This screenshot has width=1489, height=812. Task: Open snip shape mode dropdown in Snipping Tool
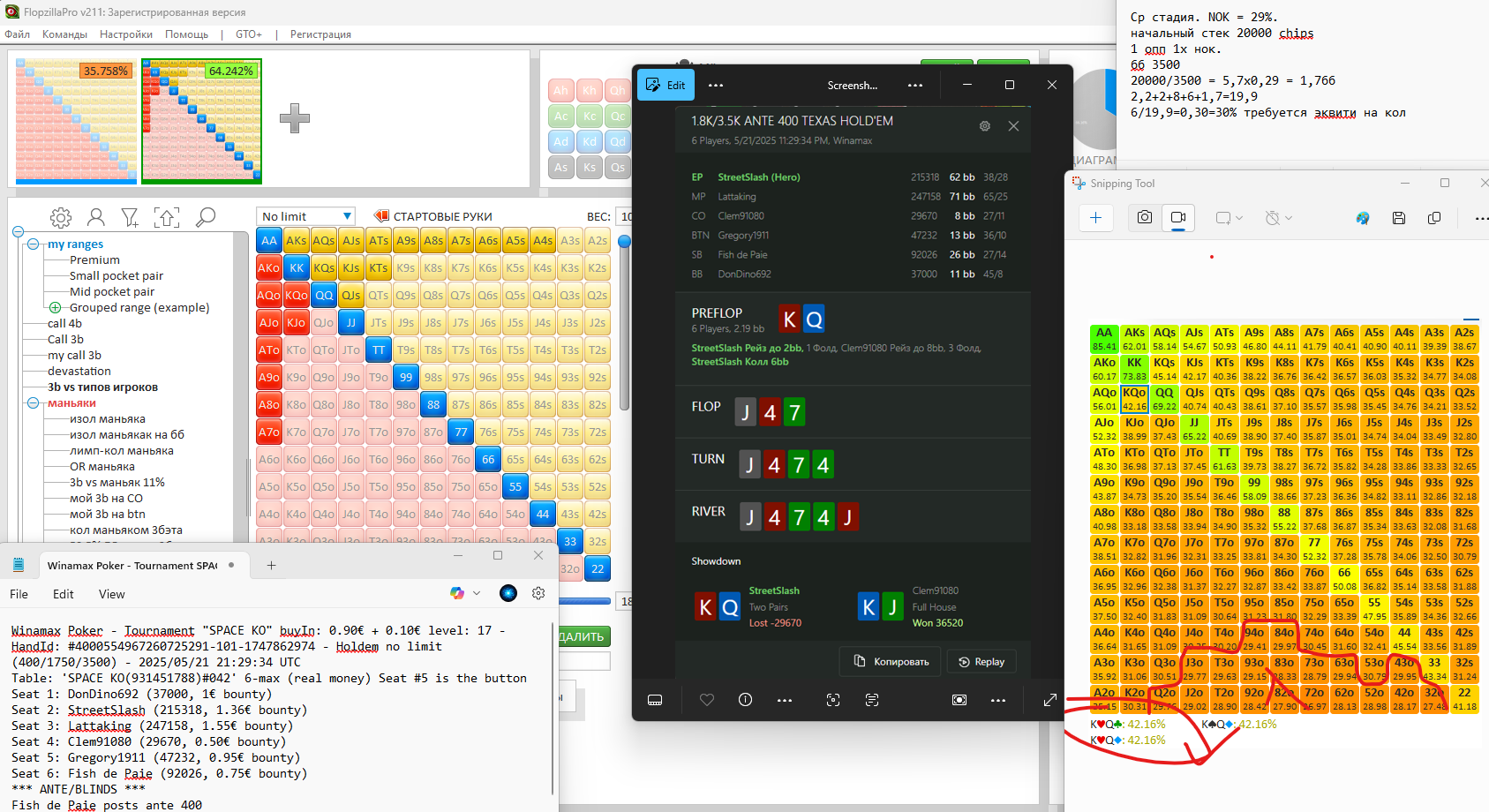(x=1230, y=218)
